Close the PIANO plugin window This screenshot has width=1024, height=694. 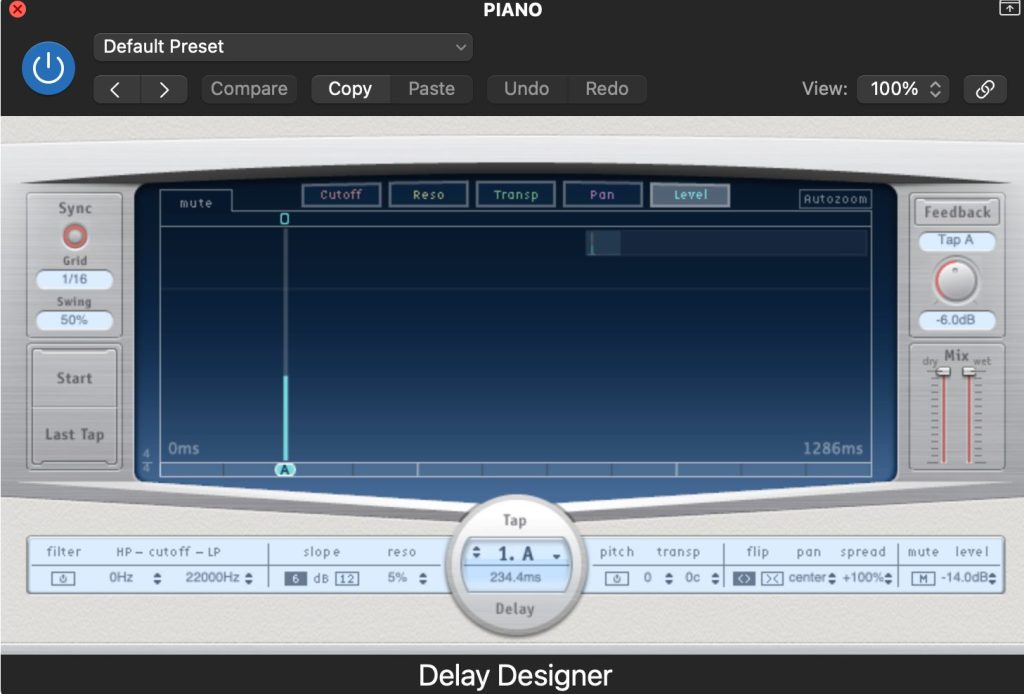[18, 9]
